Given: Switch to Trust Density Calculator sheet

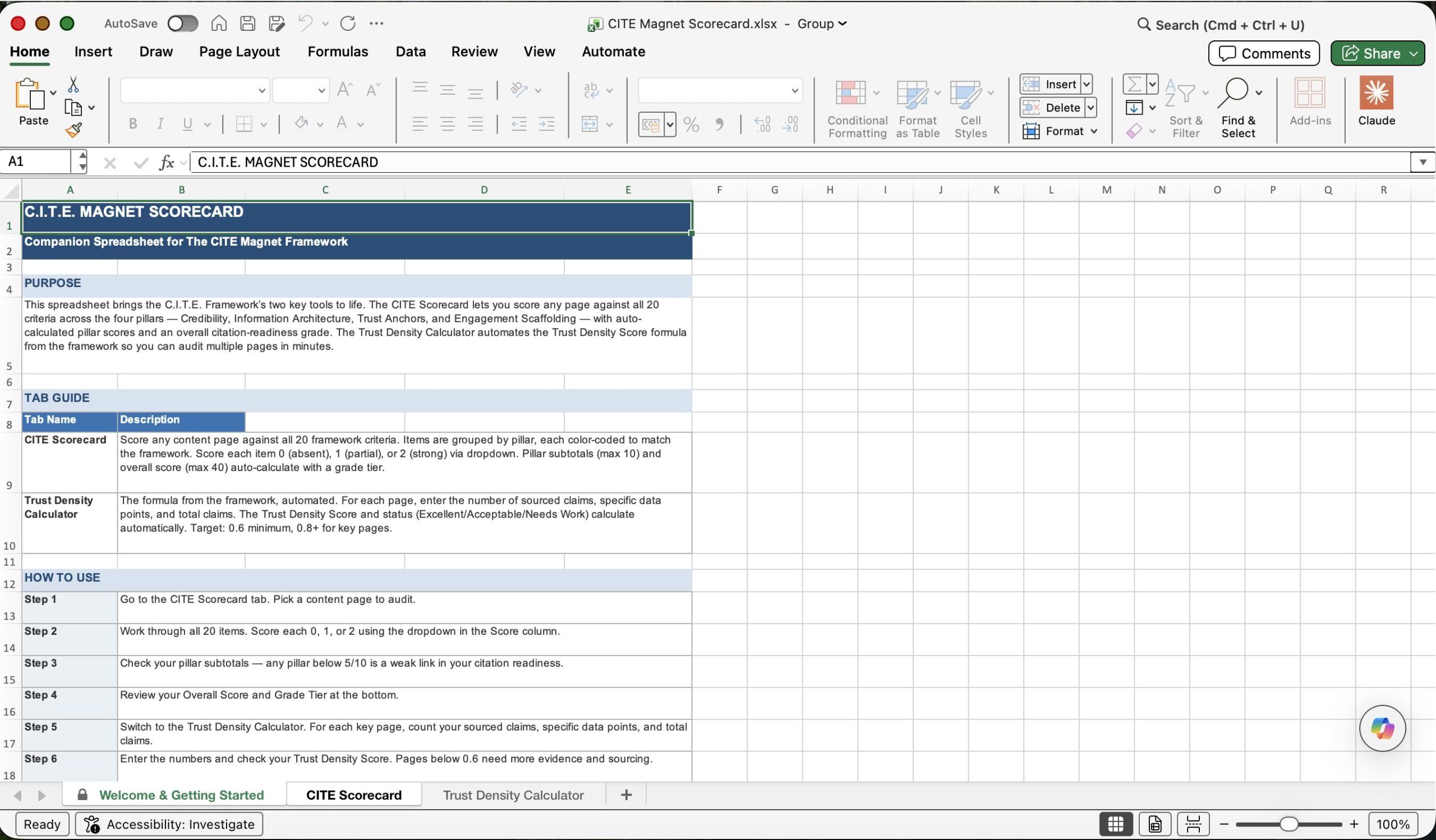Looking at the screenshot, I should pos(513,795).
